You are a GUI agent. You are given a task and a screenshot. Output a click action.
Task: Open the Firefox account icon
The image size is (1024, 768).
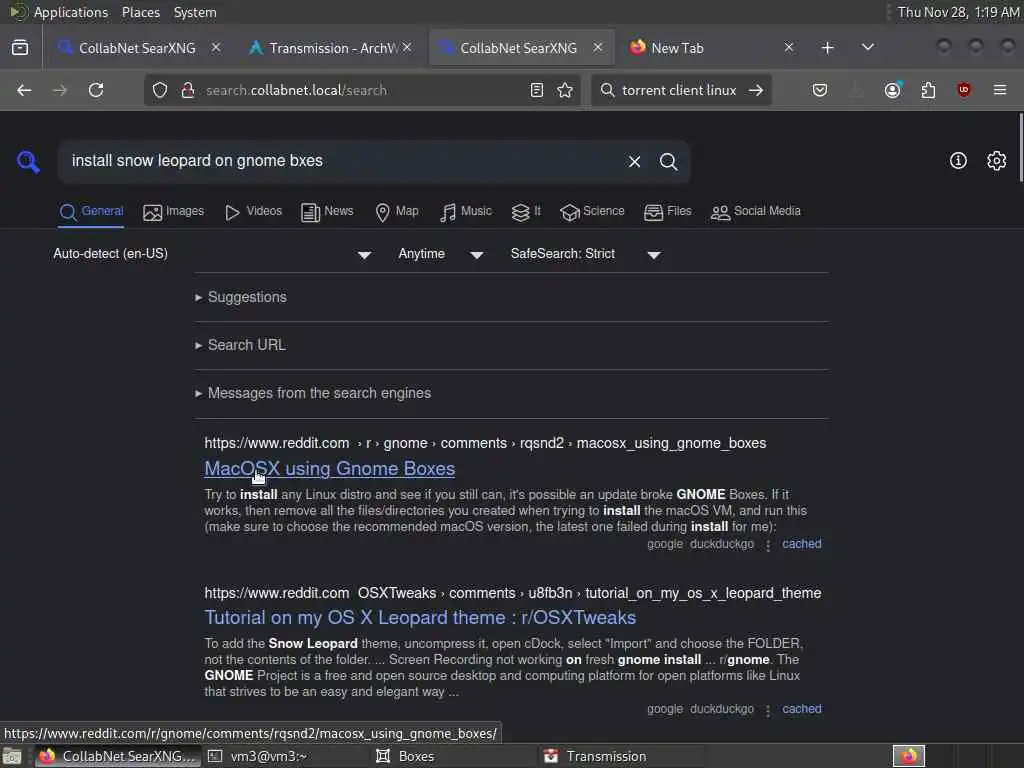pyautogui.click(x=893, y=90)
